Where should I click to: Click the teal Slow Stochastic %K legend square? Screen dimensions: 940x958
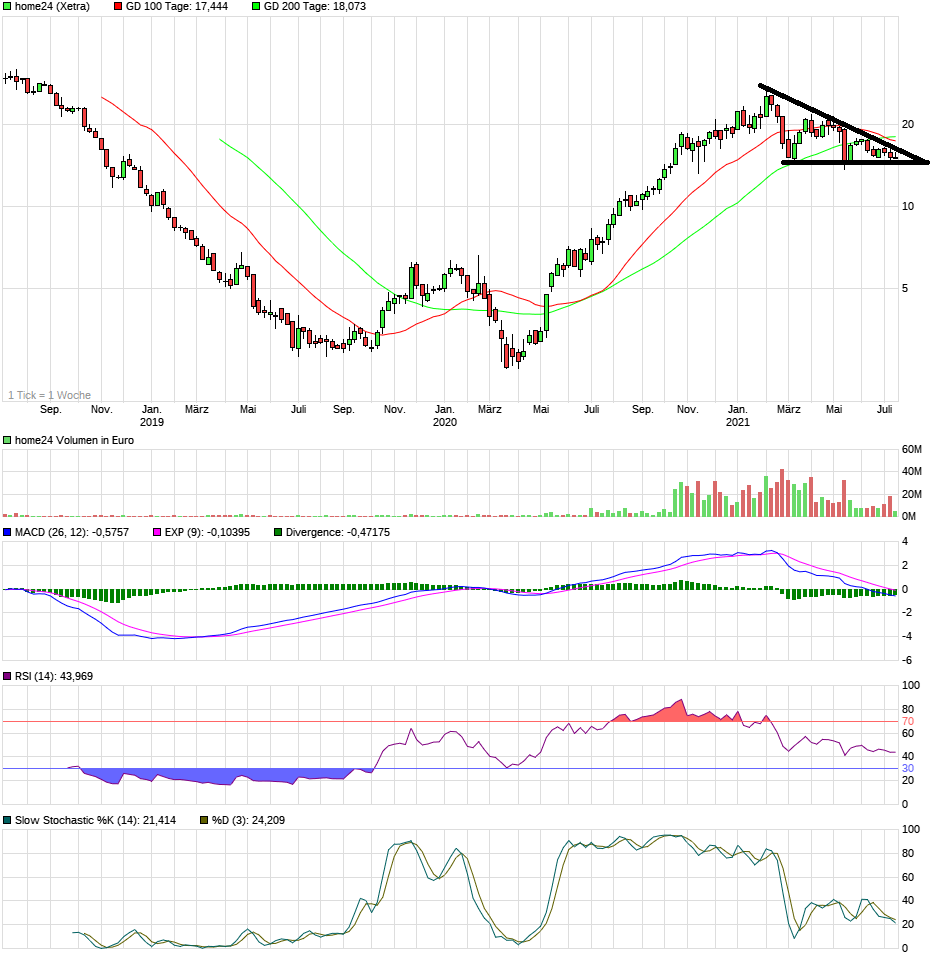[9, 817]
